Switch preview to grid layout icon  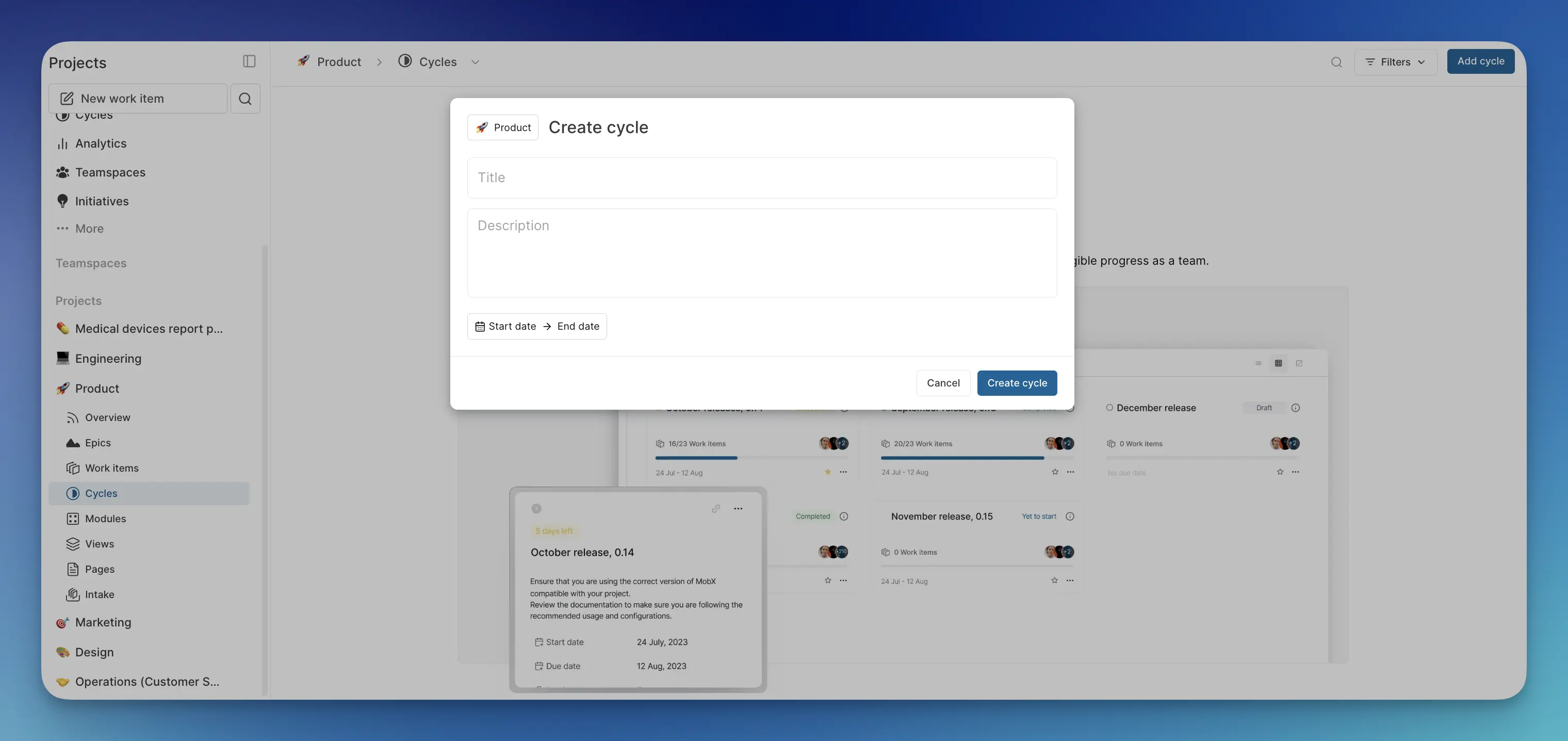[1278, 363]
